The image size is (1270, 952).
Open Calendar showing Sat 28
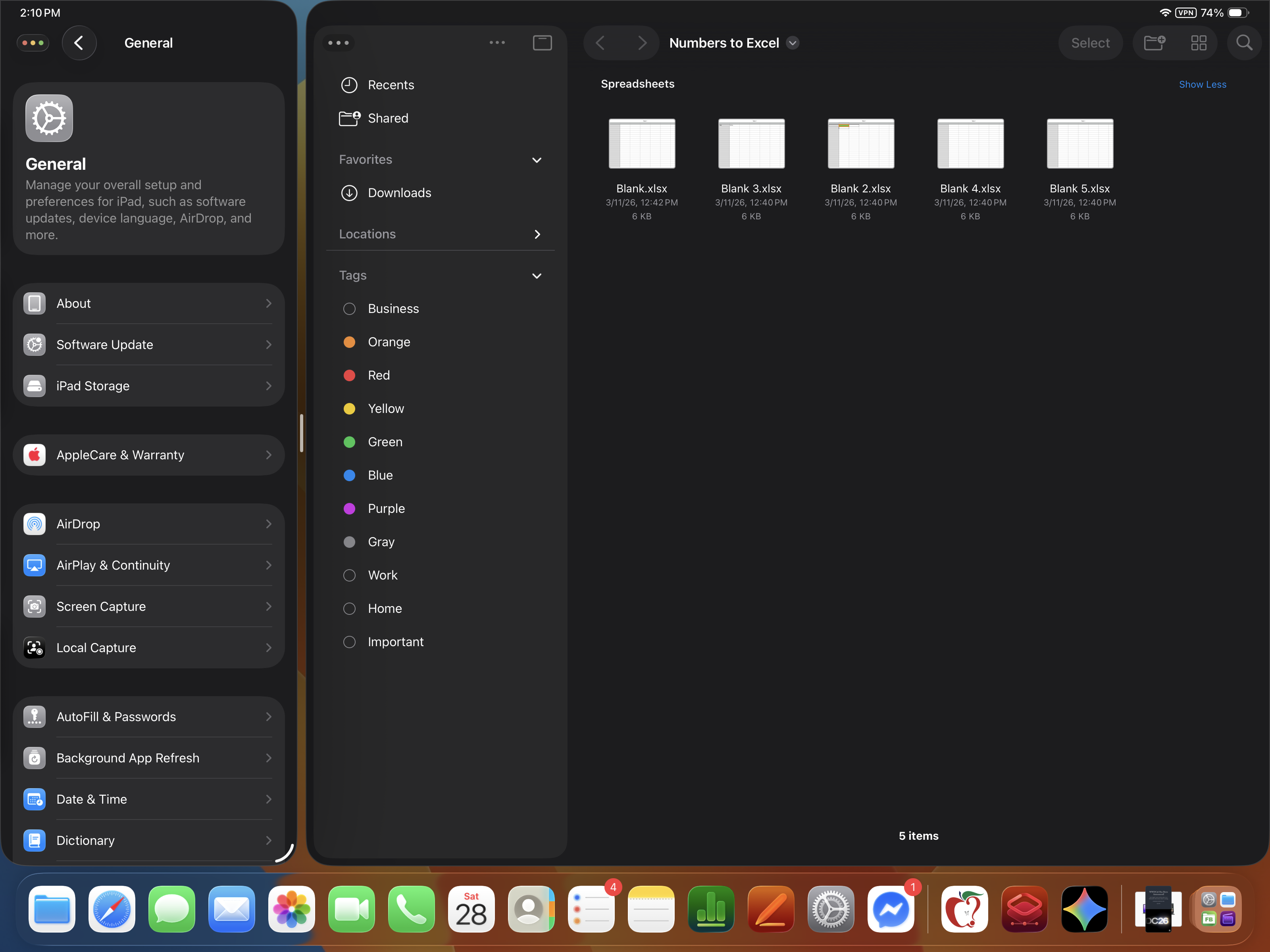tap(471, 910)
